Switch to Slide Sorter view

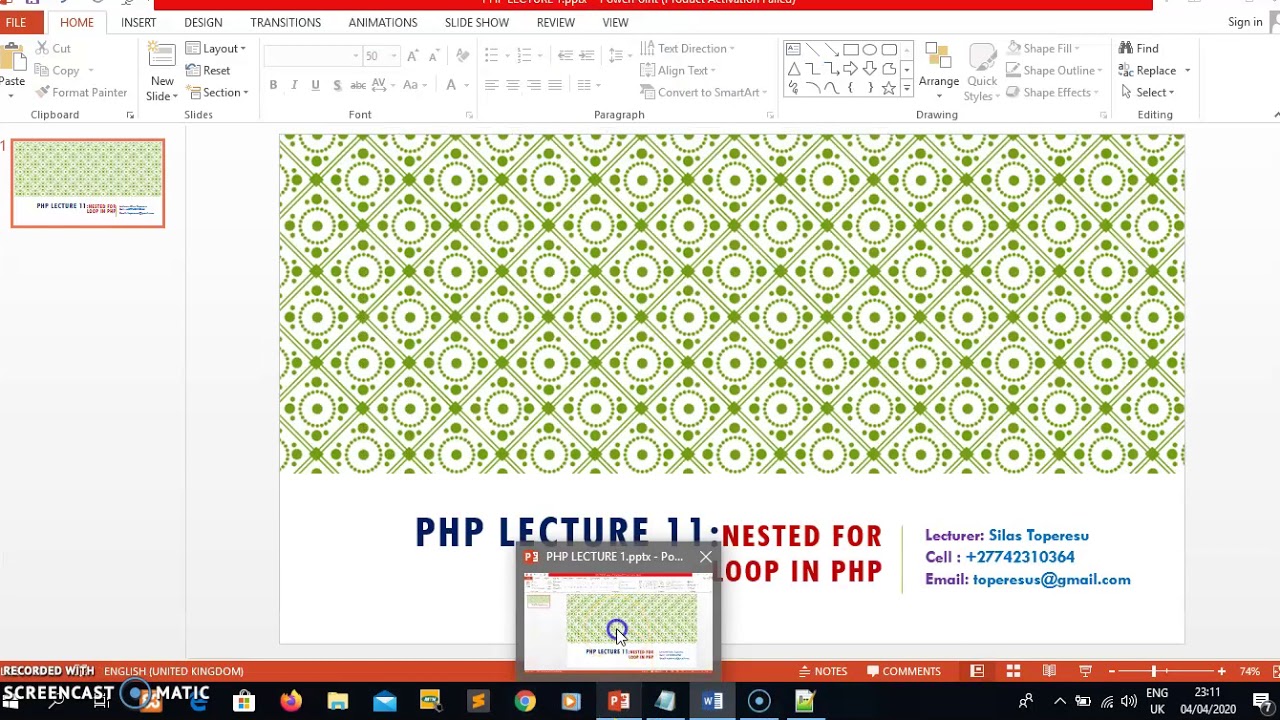pyautogui.click(x=1013, y=671)
